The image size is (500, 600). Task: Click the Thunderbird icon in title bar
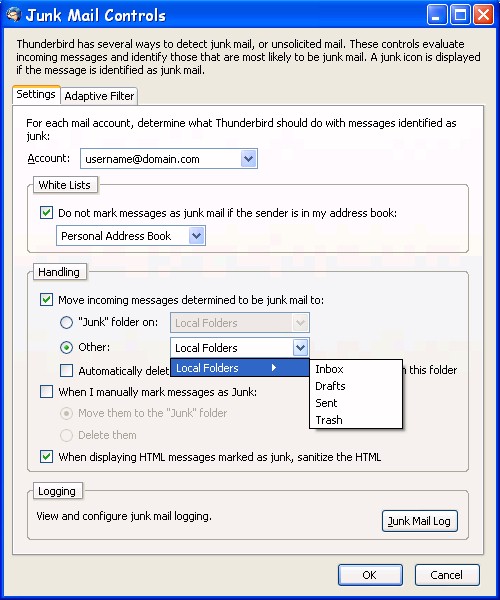[x=13, y=15]
